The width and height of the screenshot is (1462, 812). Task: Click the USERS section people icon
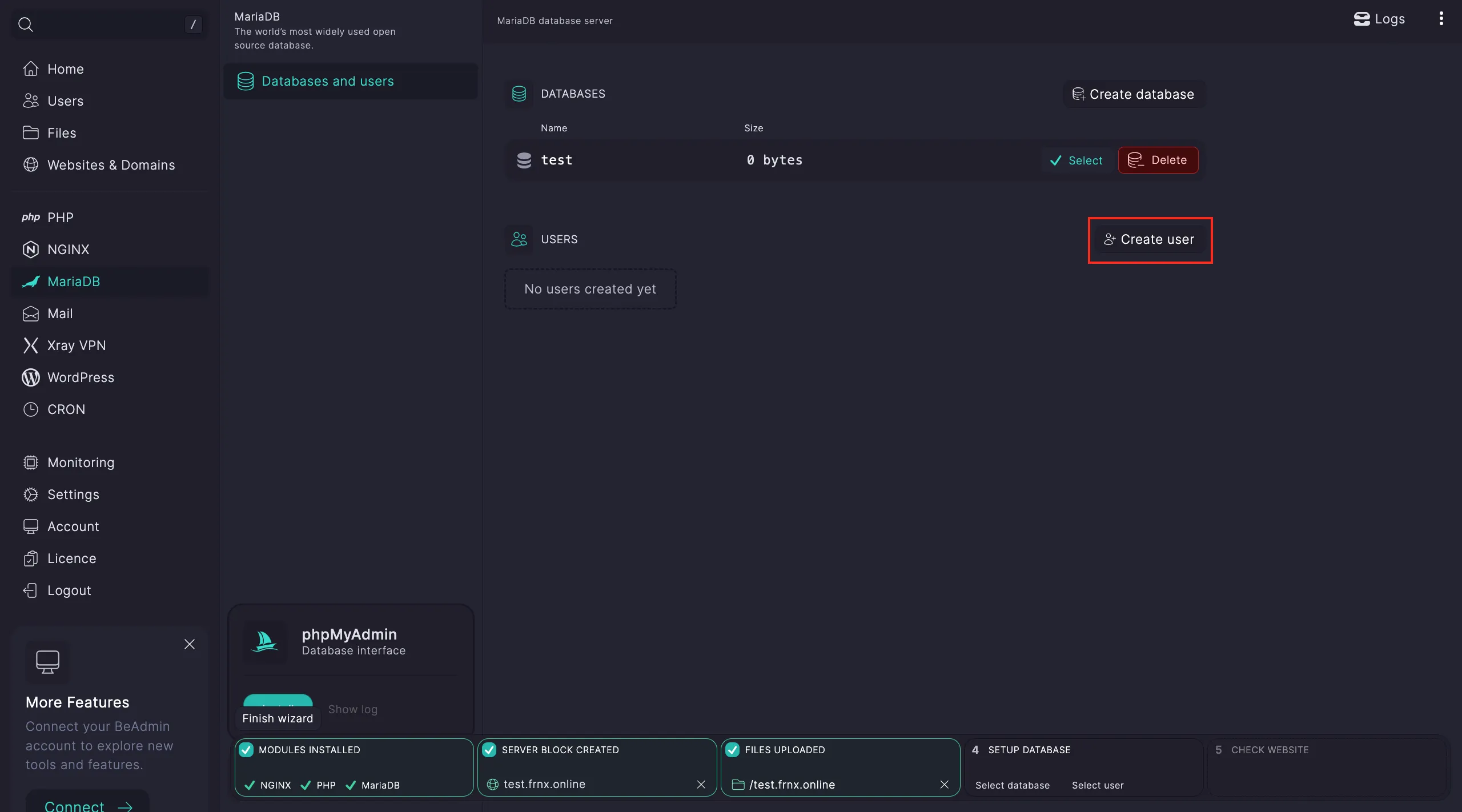click(519, 239)
